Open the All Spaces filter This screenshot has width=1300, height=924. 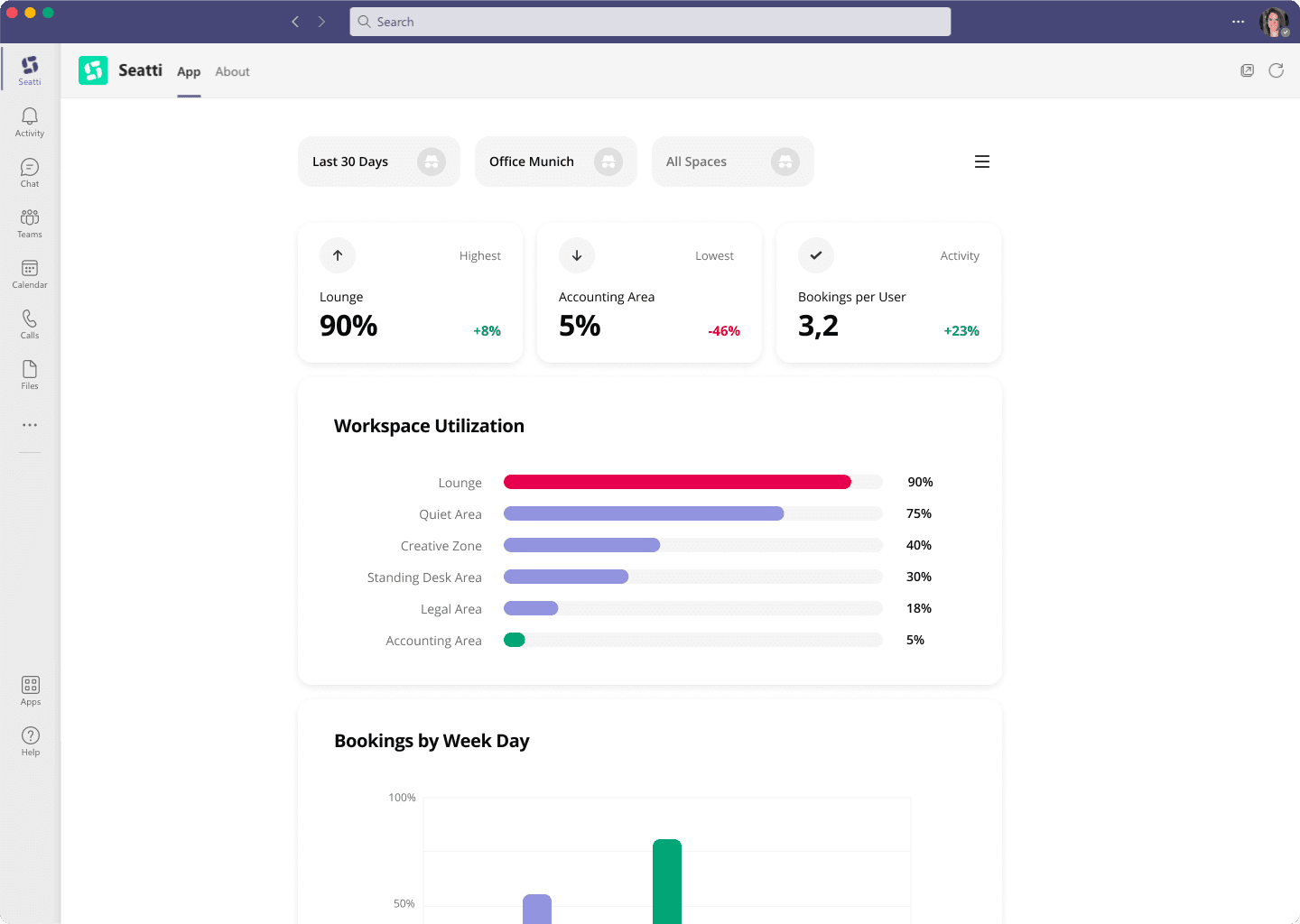(x=733, y=162)
